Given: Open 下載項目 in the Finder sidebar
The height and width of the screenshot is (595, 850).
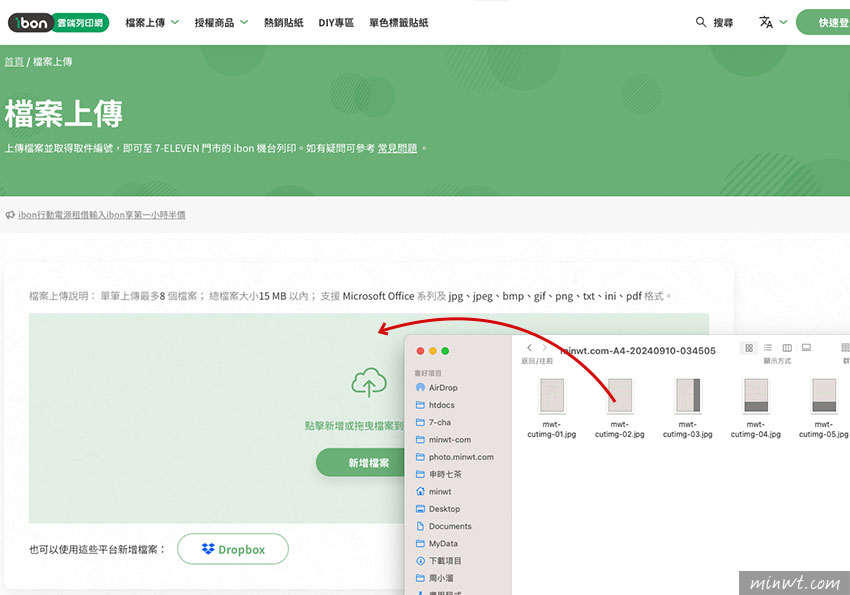Looking at the screenshot, I should click(439, 561).
